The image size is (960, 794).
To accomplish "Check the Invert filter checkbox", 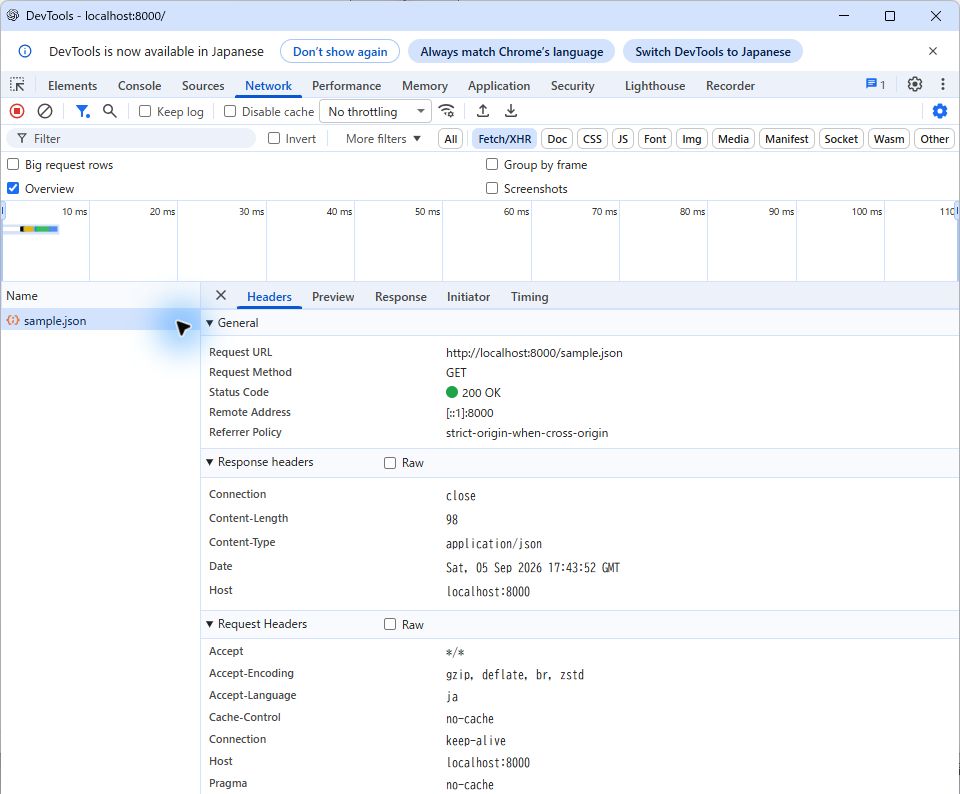I will click(274, 138).
